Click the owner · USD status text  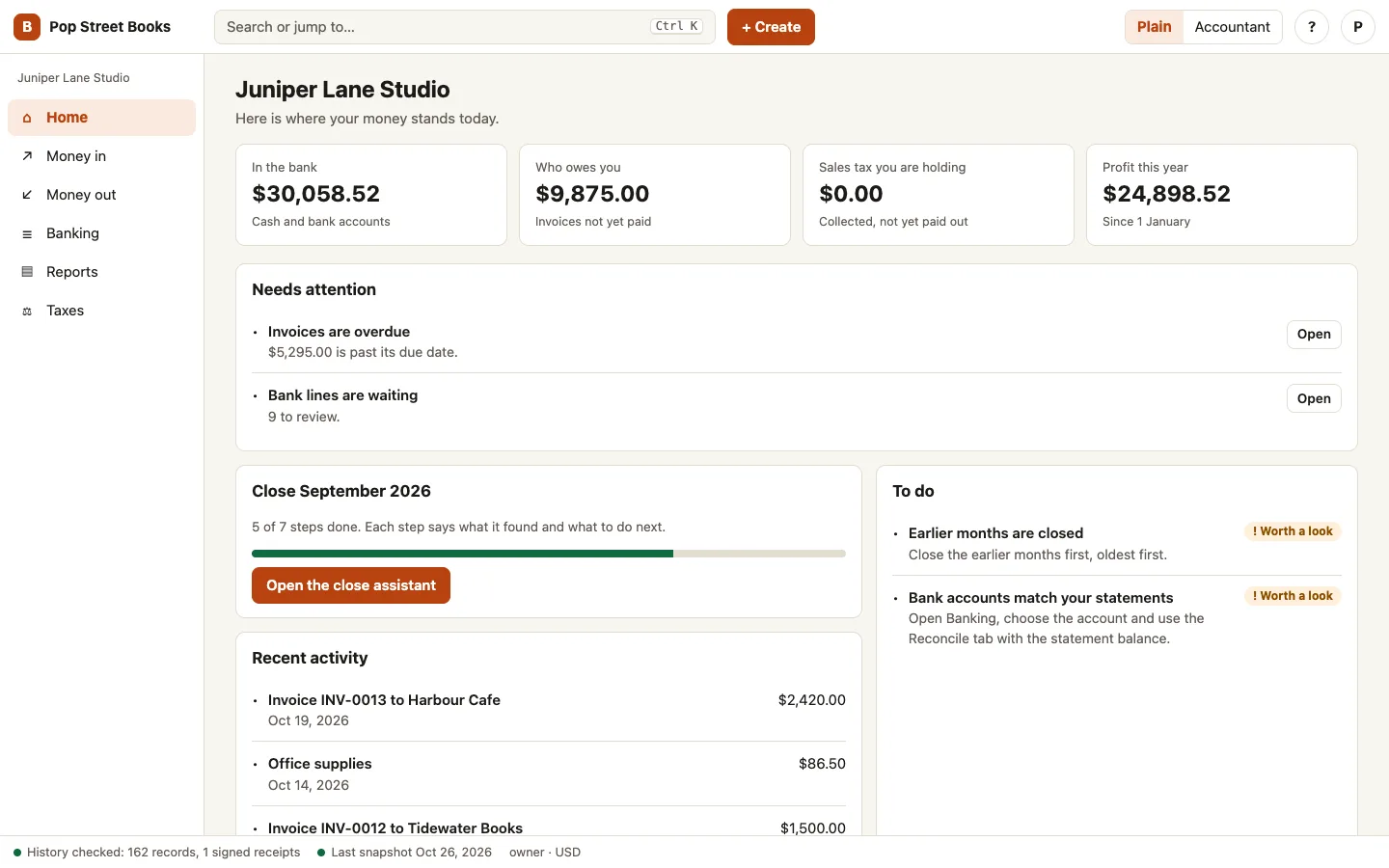(x=545, y=853)
